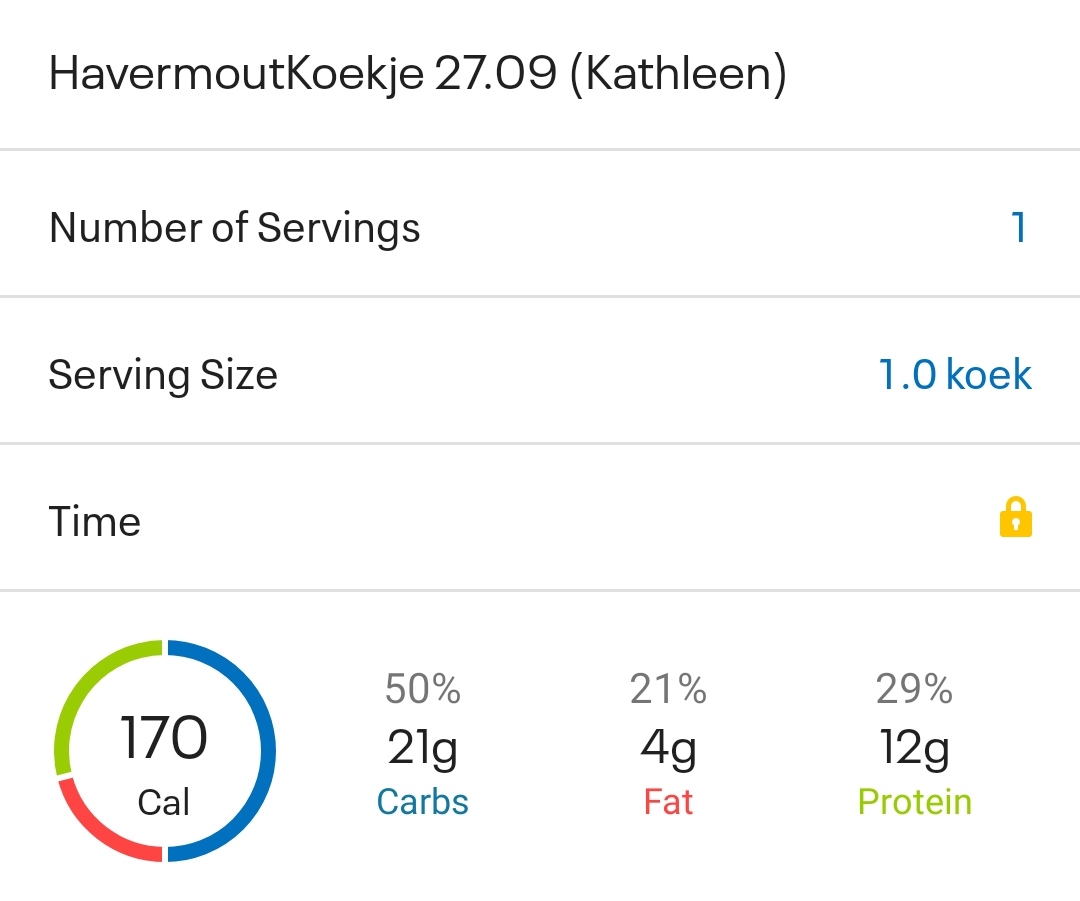The height and width of the screenshot is (901, 1080).
Task: Click the 50% carbs percentage
Action: (x=422, y=689)
